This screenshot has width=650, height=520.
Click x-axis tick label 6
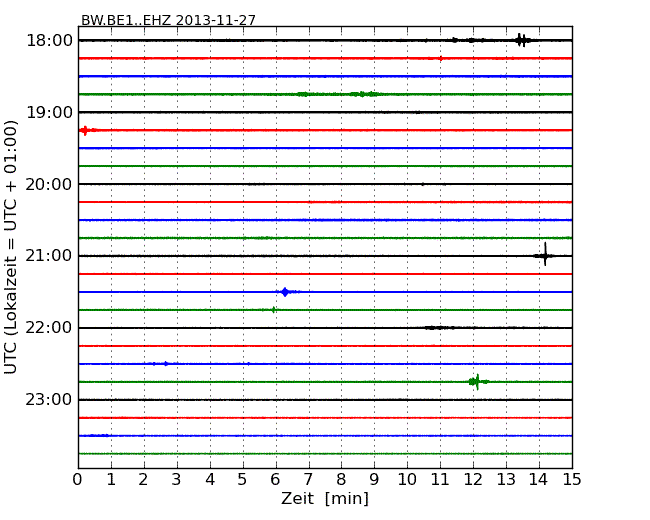tap(276, 480)
